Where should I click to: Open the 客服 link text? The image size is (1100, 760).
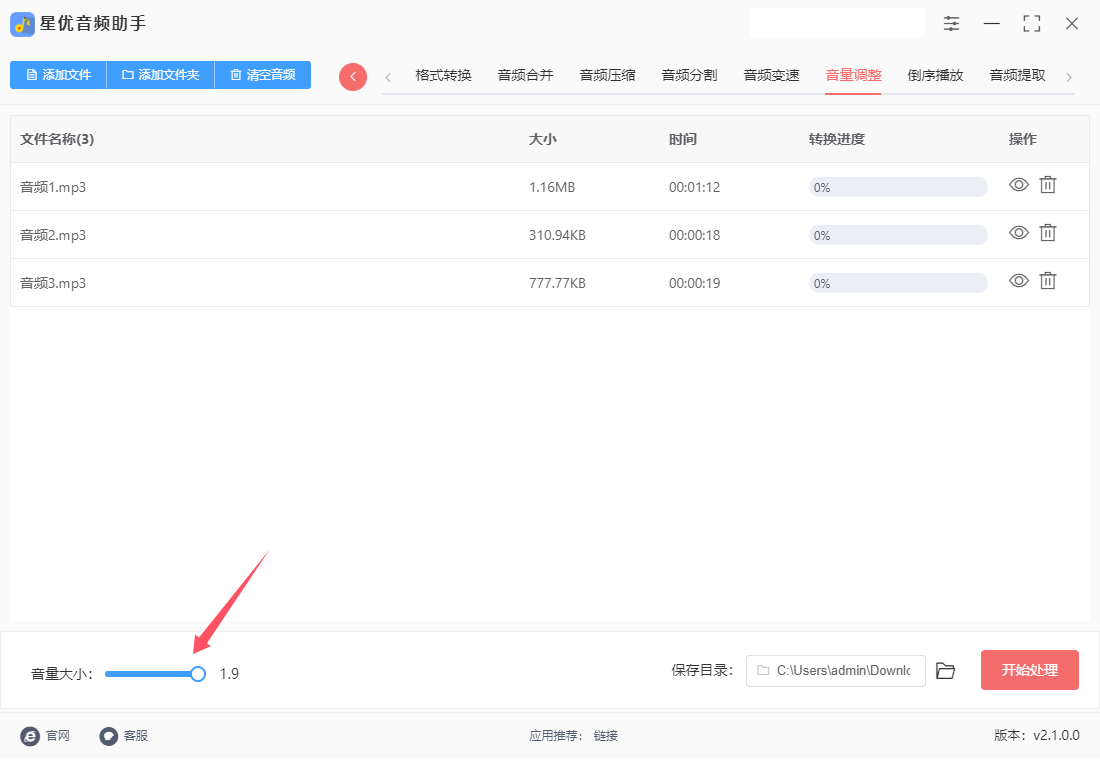[135, 736]
